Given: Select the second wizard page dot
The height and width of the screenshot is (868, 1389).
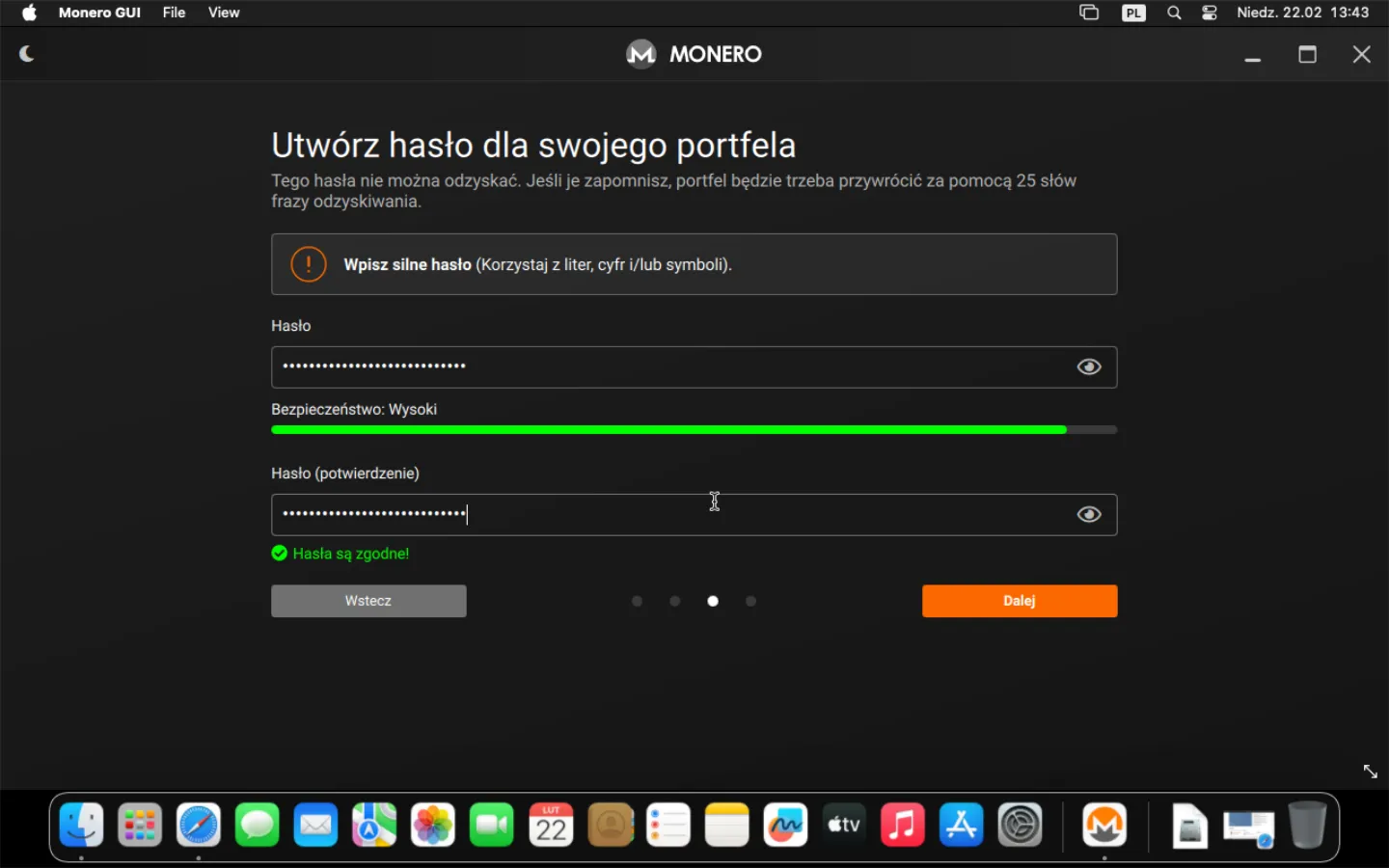Looking at the screenshot, I should pyautogui.click(x=675, y=601).
